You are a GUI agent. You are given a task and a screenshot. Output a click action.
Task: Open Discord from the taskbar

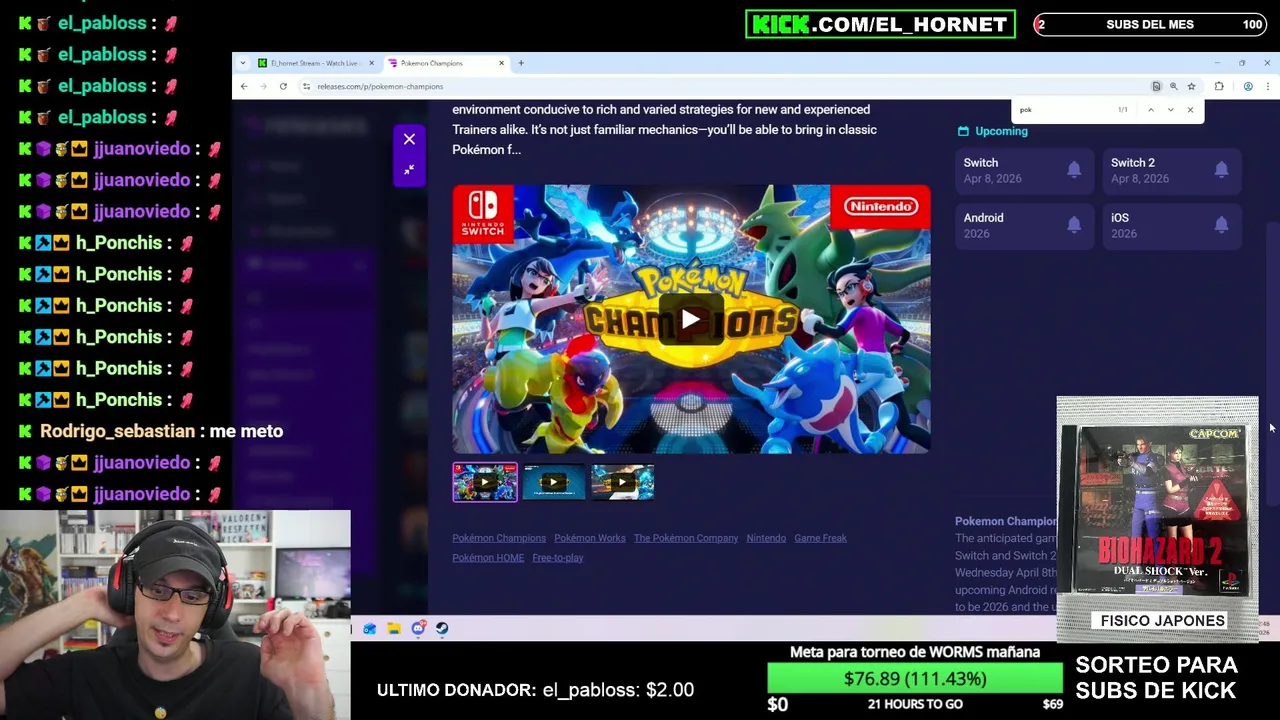[418, 628]
